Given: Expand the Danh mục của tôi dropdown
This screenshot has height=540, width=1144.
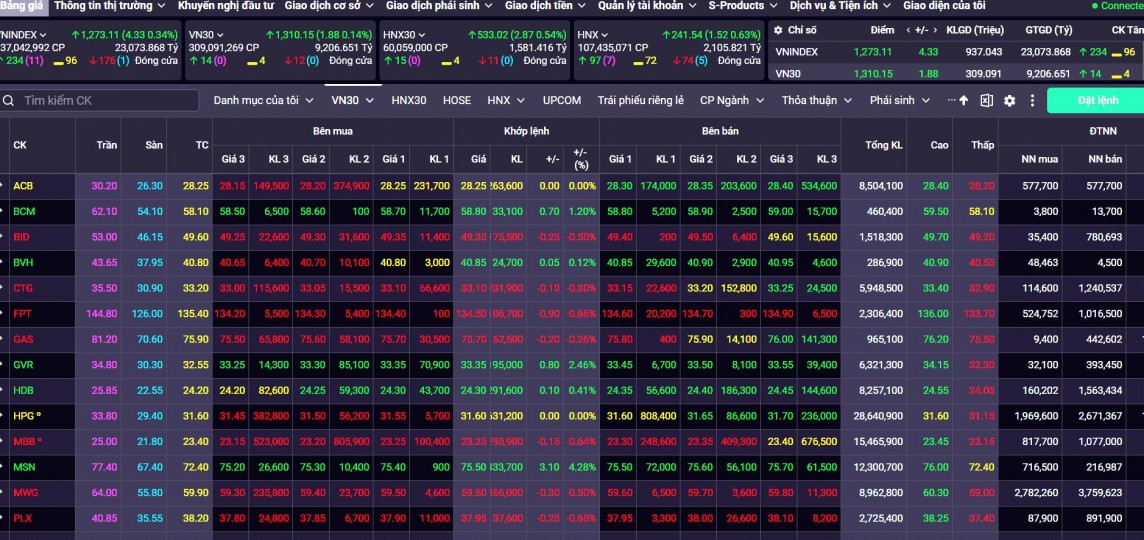Looking at the screenshot, I should tap(262, 100).
